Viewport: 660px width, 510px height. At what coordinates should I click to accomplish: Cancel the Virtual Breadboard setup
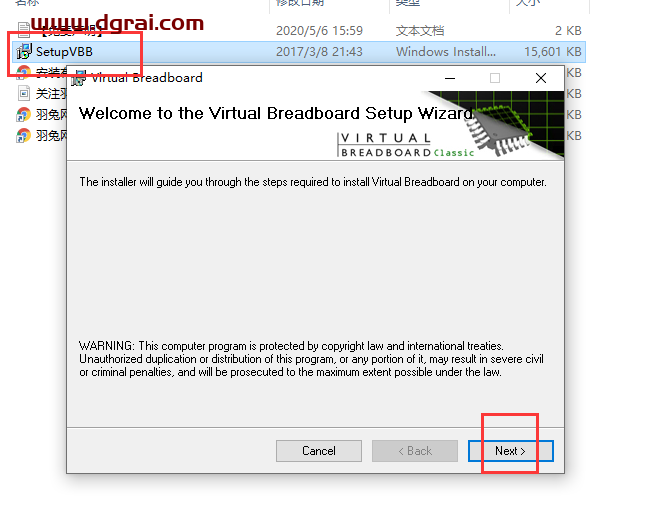point(319,451)
